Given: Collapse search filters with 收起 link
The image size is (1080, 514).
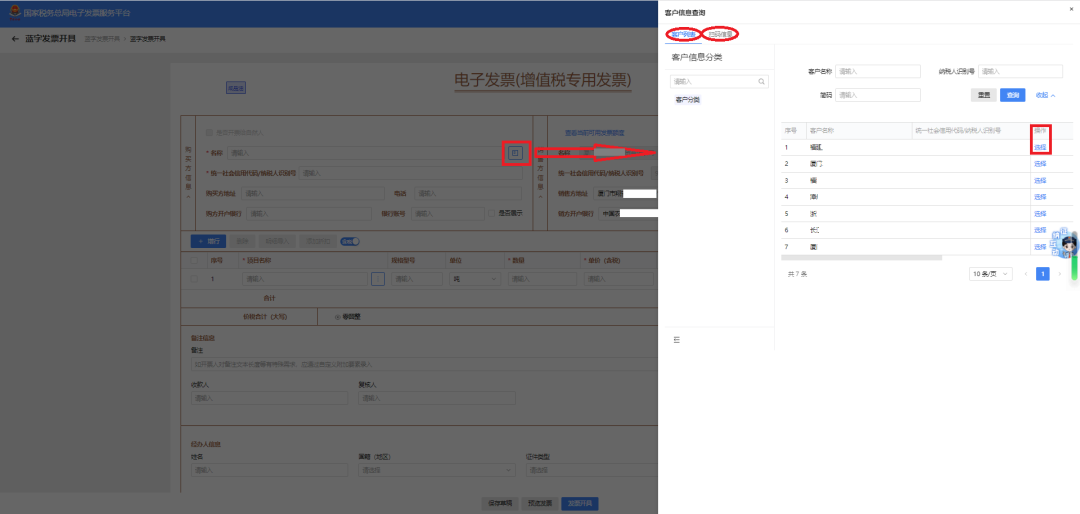Looking at the screenshot, I should coord(1046,95).
